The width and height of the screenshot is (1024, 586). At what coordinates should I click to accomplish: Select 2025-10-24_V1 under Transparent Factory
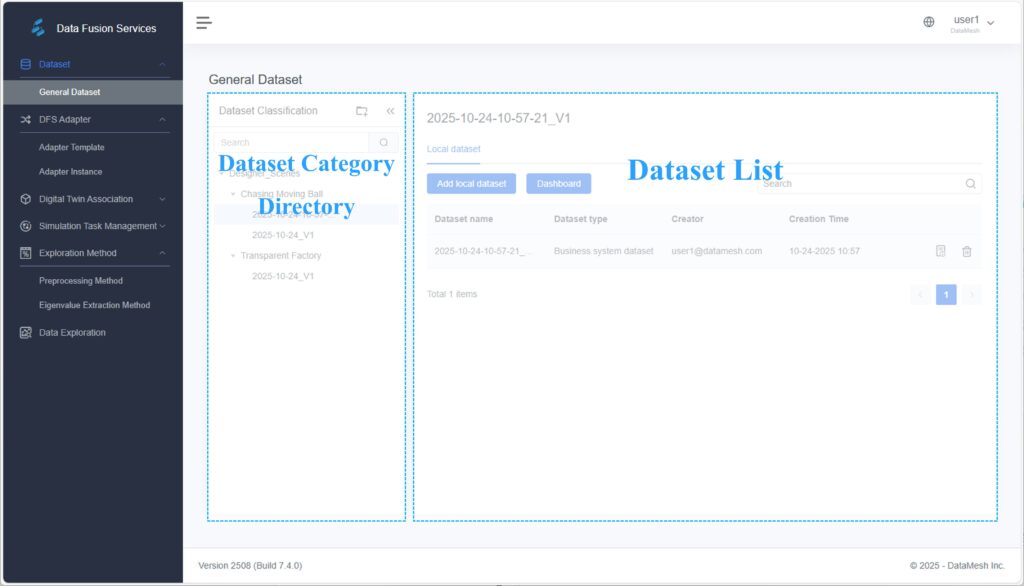tap(283, 276)
